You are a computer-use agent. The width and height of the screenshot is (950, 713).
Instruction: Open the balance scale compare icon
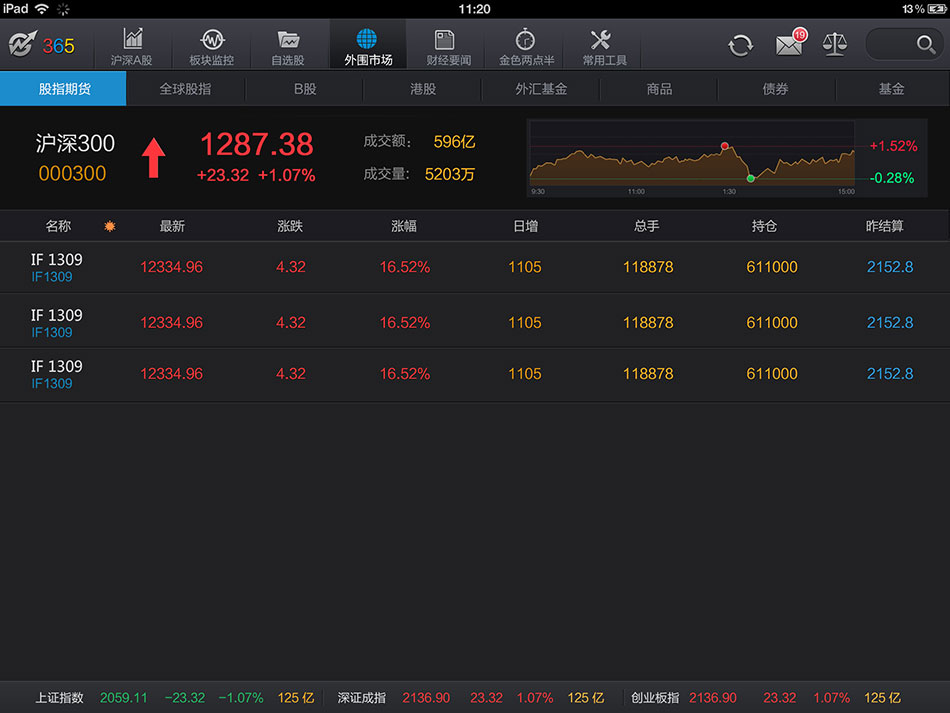click(x=834, y=45)
